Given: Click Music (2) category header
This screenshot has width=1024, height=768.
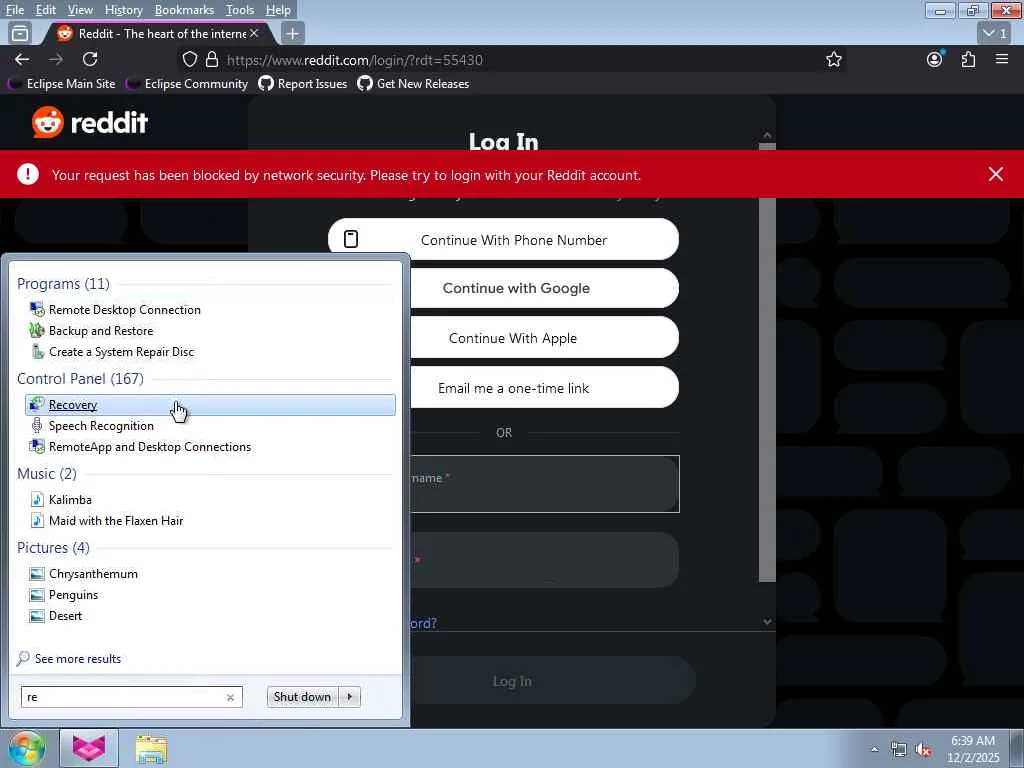Looking at the screenshot, I should click(47, 473).
